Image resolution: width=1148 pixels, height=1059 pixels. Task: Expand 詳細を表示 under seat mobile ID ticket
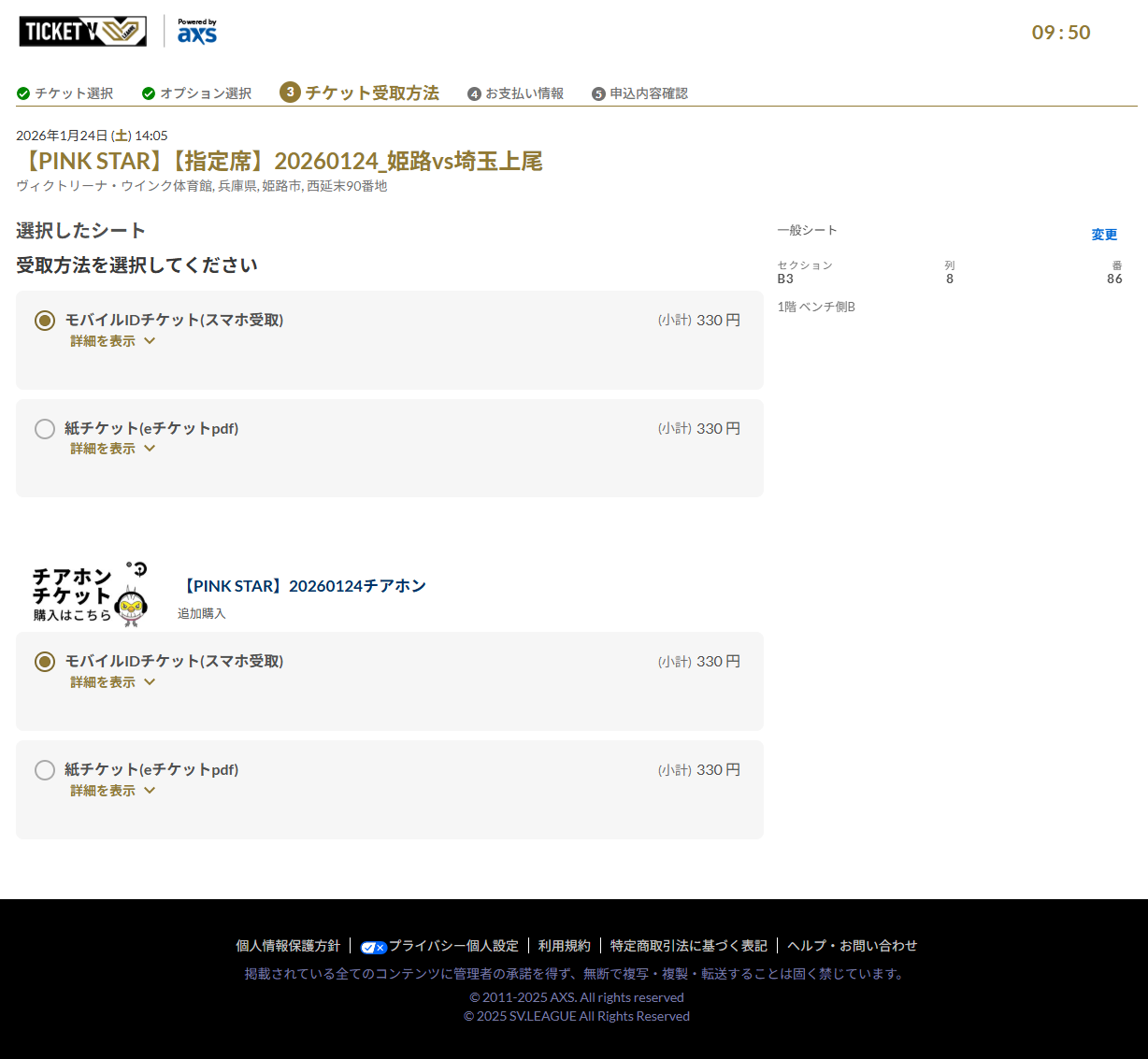(112, 341)
